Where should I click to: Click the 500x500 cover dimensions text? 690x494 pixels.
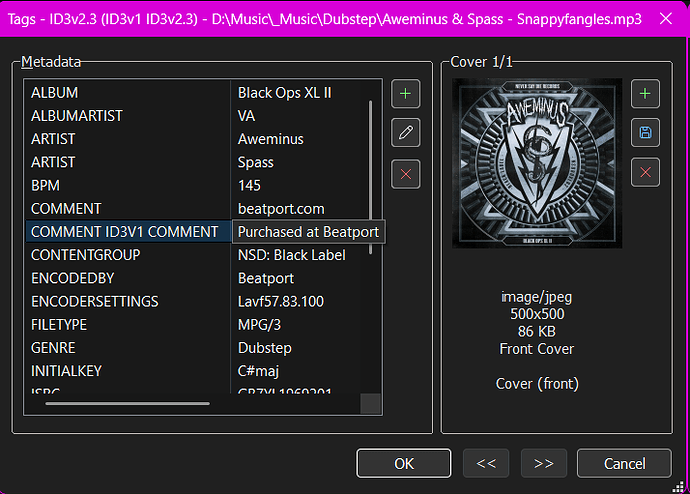click(x=537, y=314)
